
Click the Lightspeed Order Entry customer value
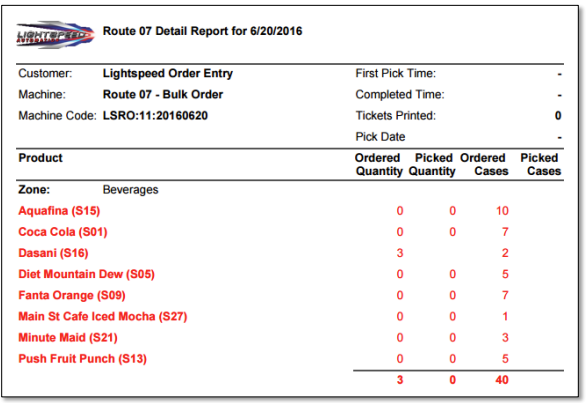coord(168,74)
